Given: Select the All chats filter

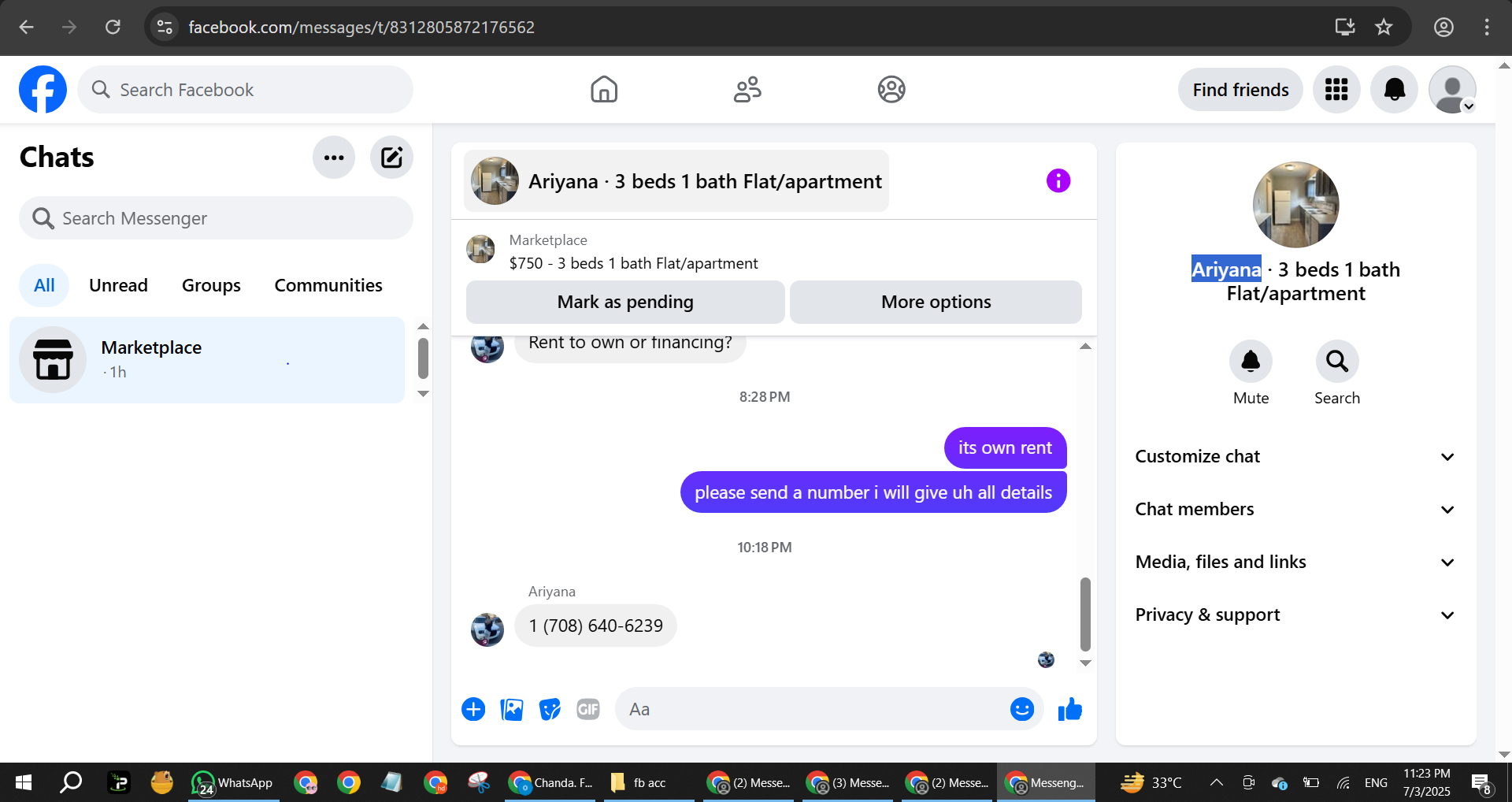Looking at the screenshot, I should pyautogui.click(x=44, y=285).
